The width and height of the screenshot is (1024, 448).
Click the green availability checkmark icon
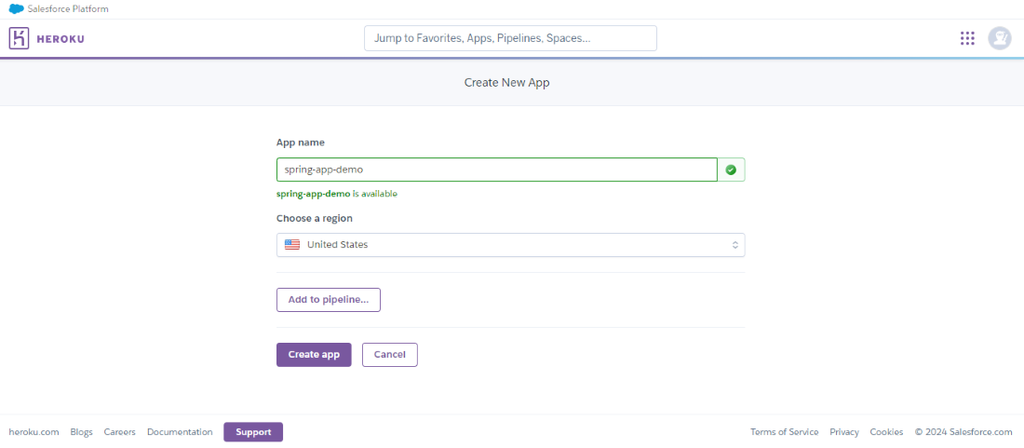pyautogui.click(x=731, y=170)
